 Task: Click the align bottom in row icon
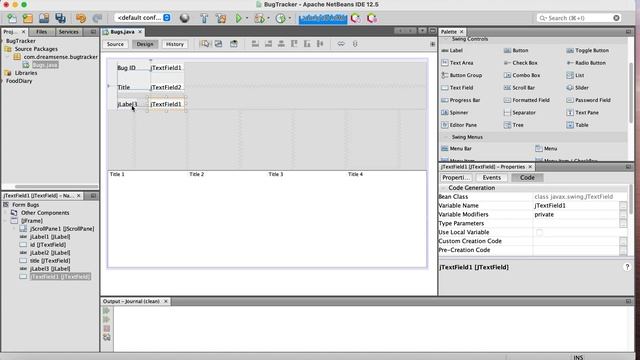coord(307,44)
